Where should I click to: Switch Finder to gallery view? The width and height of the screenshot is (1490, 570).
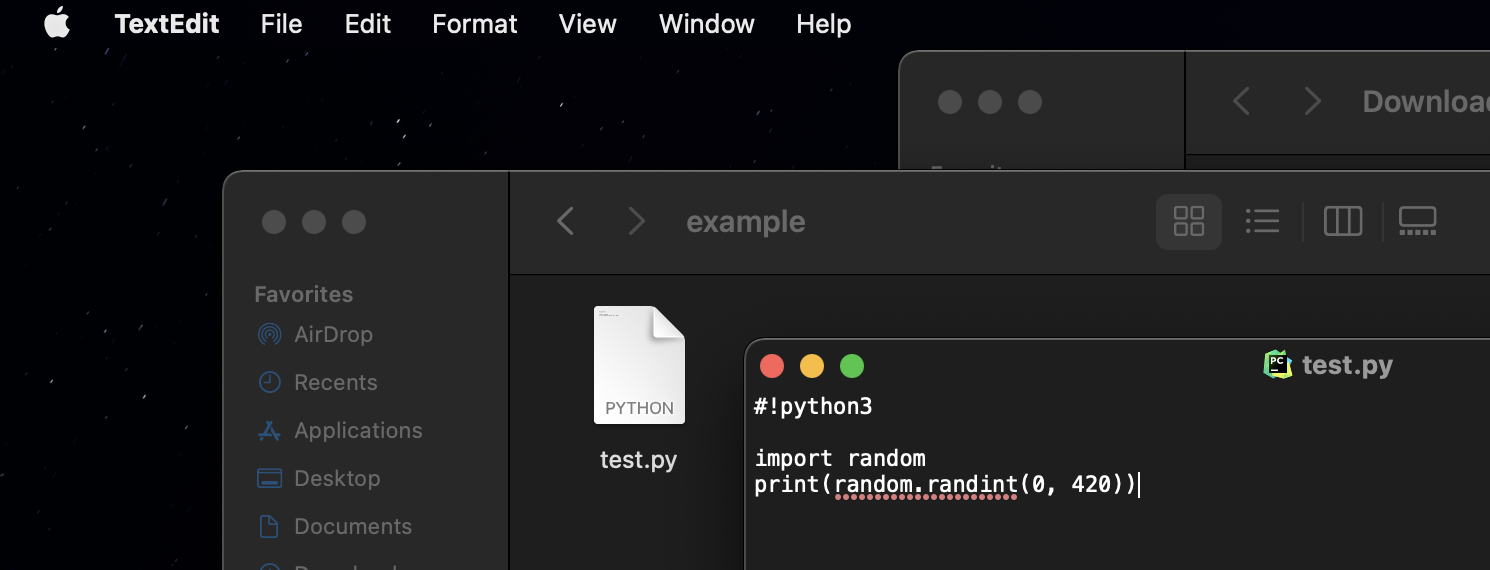1417,221
